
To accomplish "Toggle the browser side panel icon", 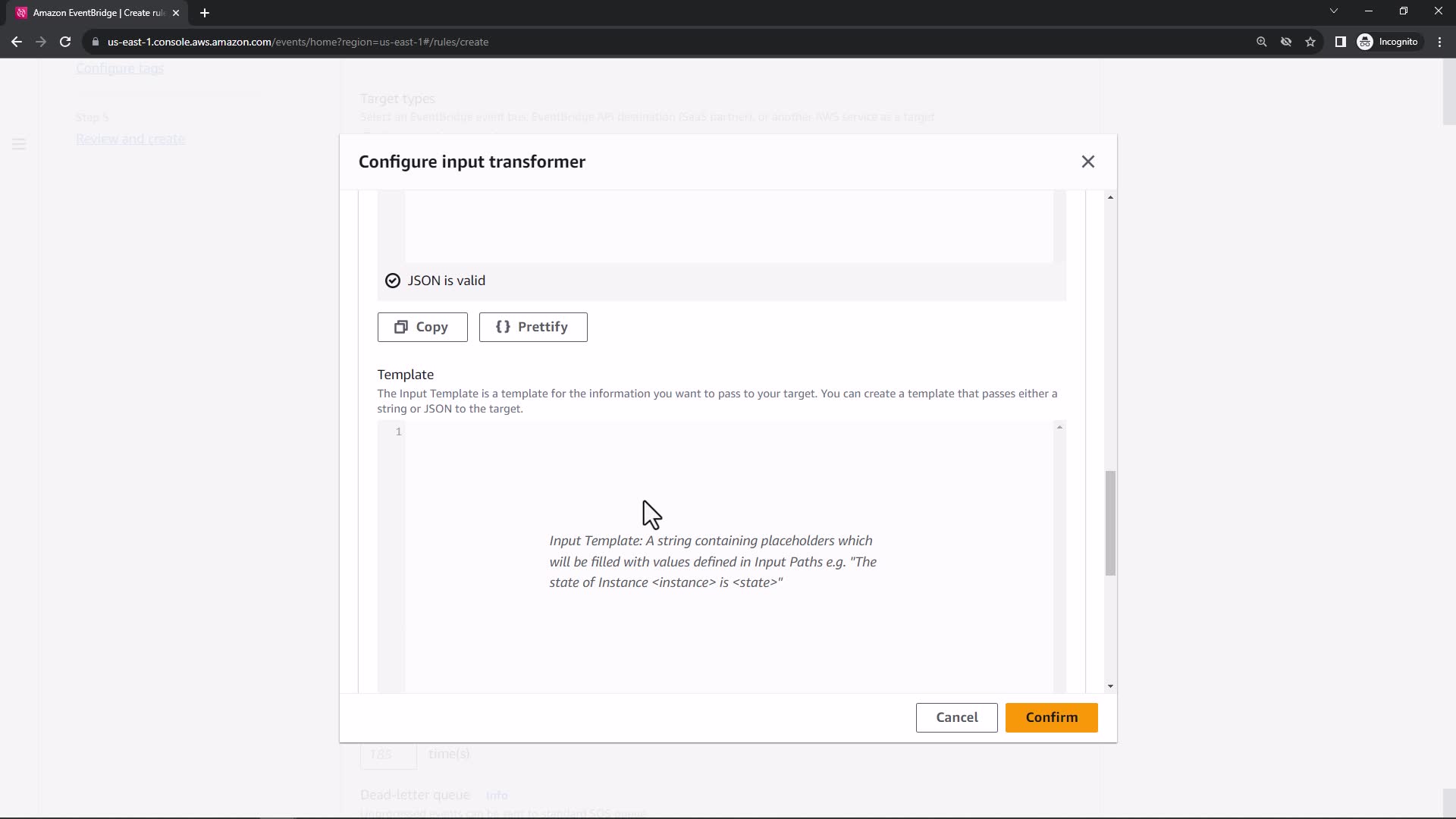I will (x=1340, y=42).
